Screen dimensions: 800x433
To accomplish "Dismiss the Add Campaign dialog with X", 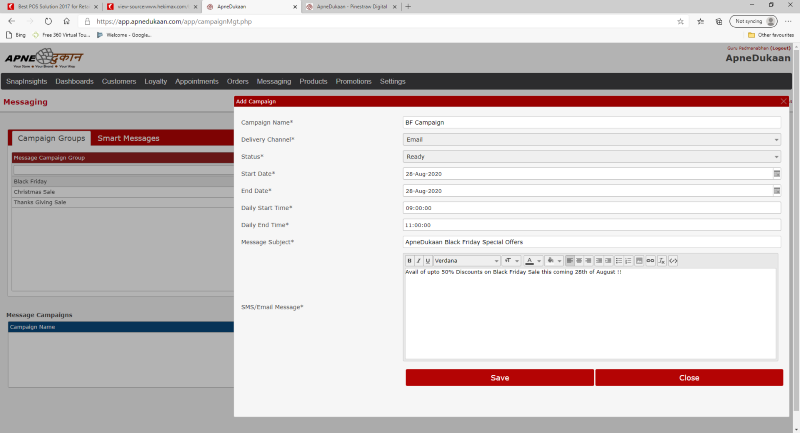I will (x=783, y=101).
